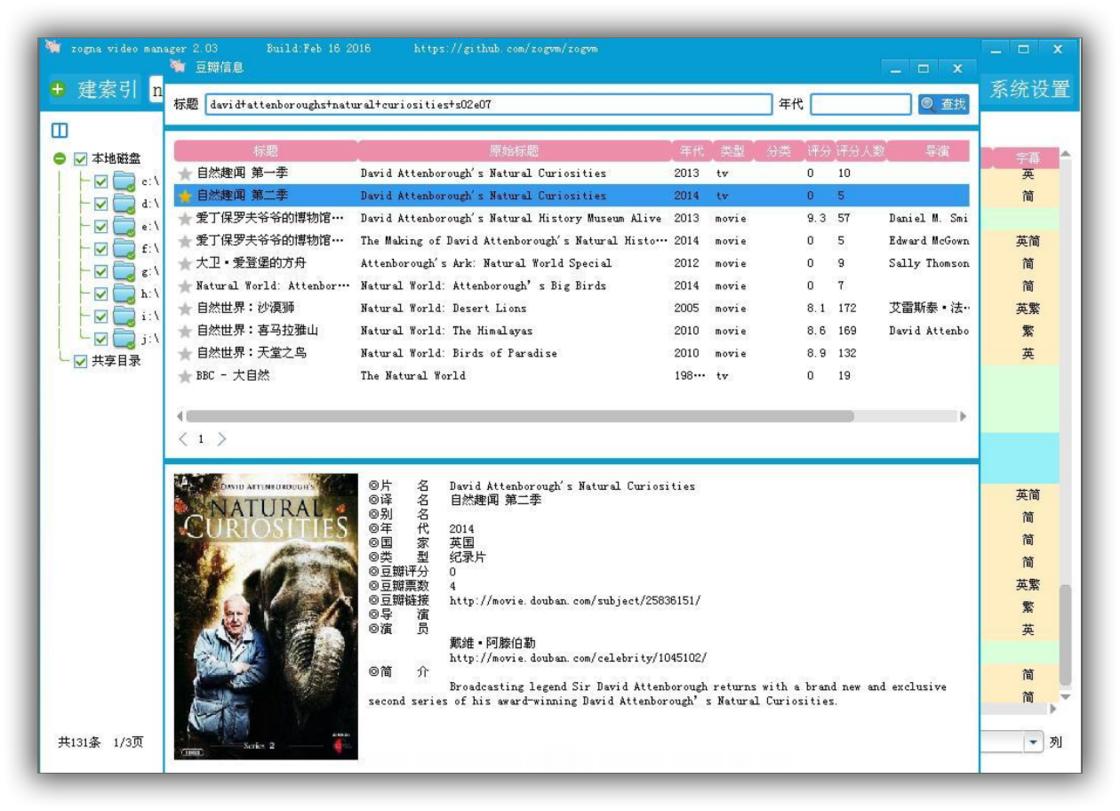Click the green plus build-index icon

coord(57,89)
